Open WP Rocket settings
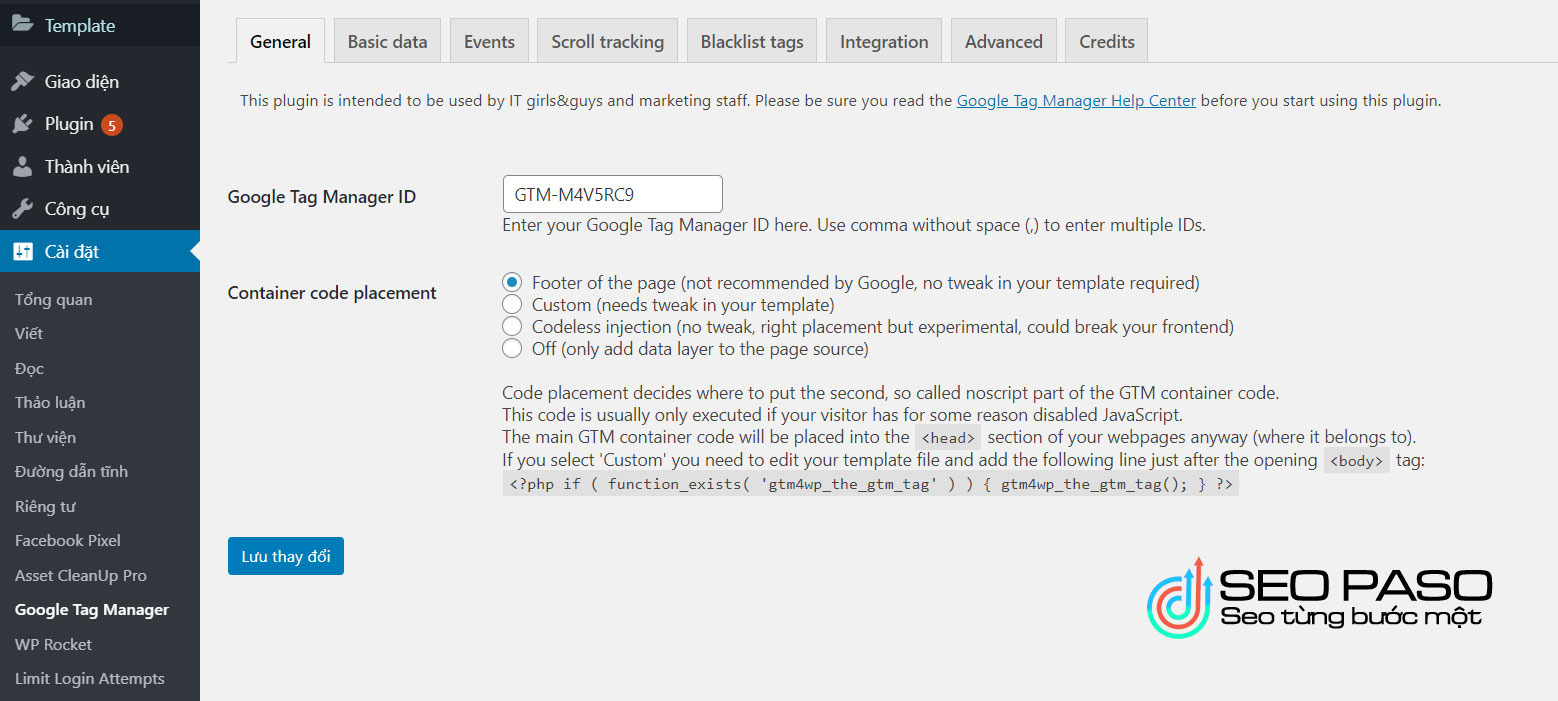The image size is (1558, 701). click(53, 644)
